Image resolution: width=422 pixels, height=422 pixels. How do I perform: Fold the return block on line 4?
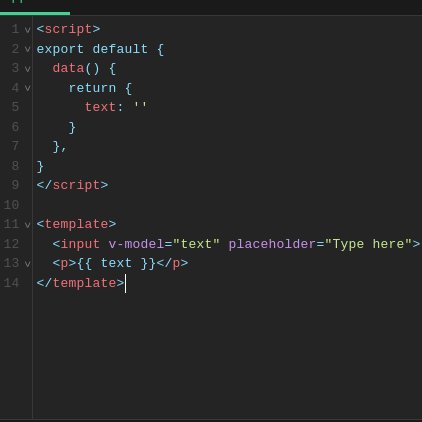27,88
